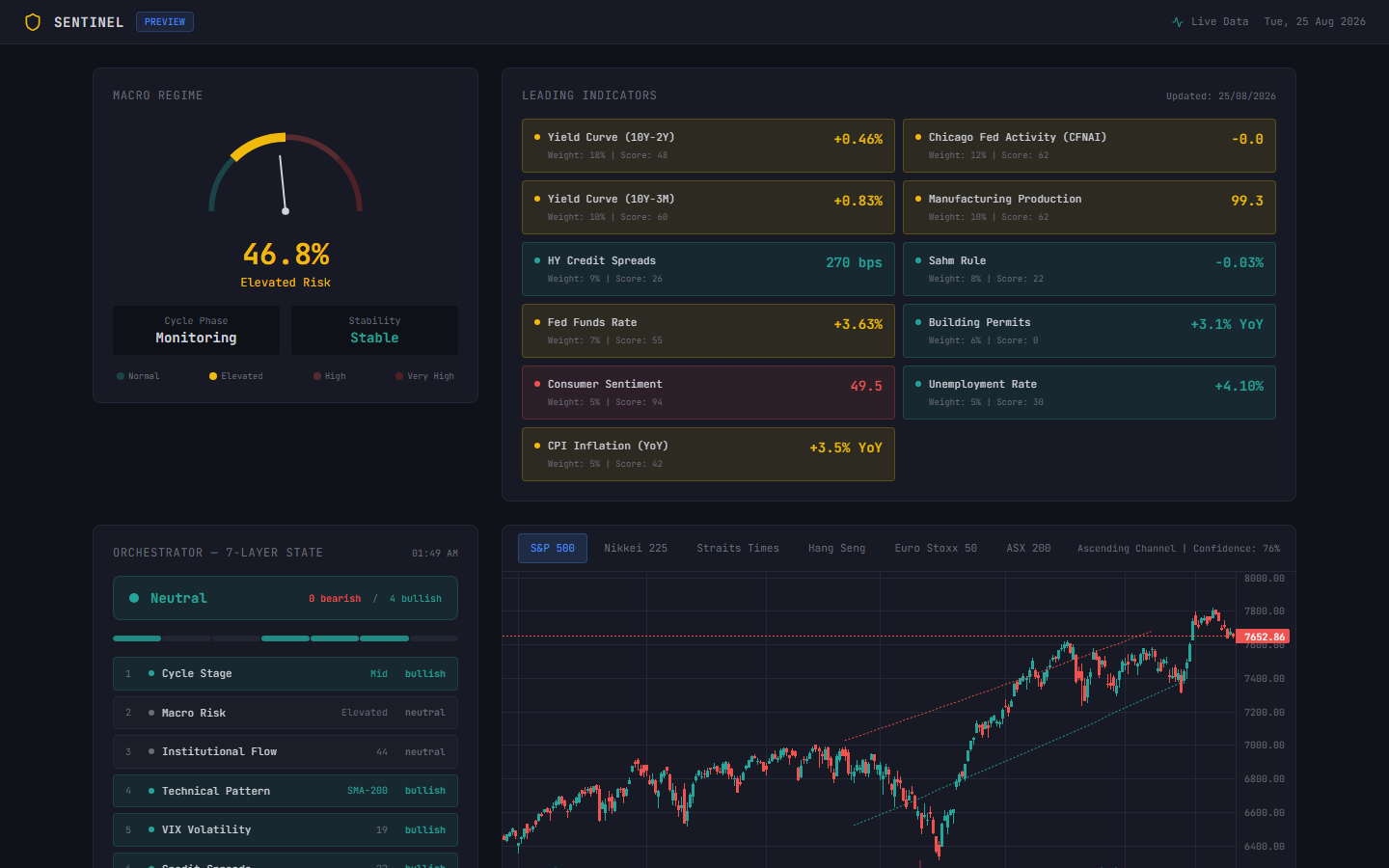
Task: Click the Updated: 25/08/2026 timestamp
Action: 1221,96
